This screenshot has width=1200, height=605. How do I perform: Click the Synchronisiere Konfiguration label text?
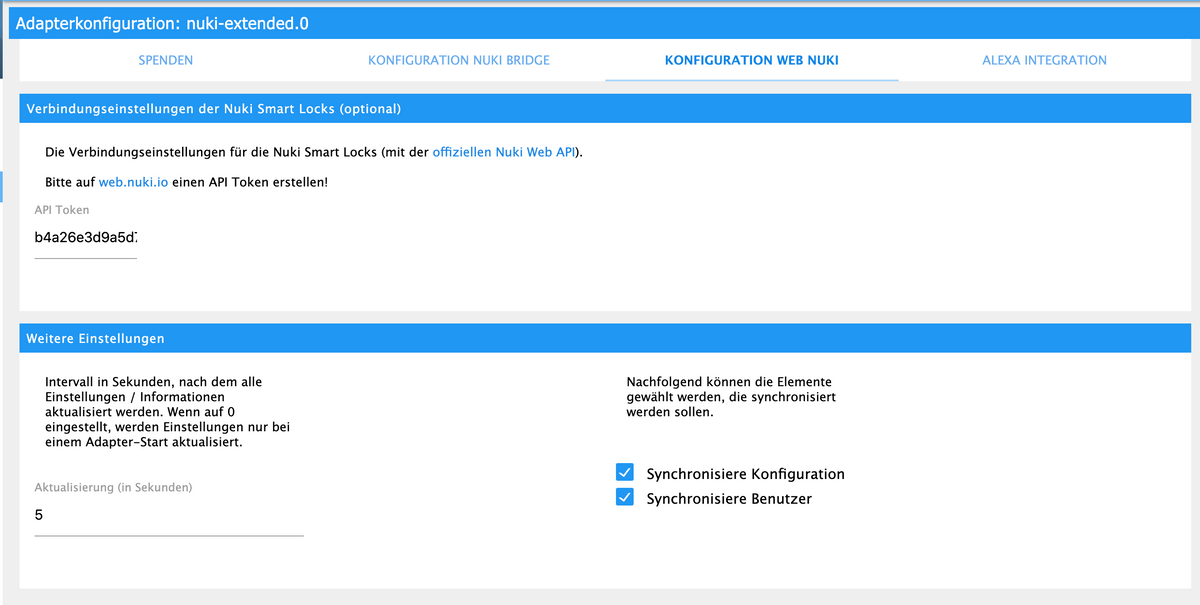[746, 474]
